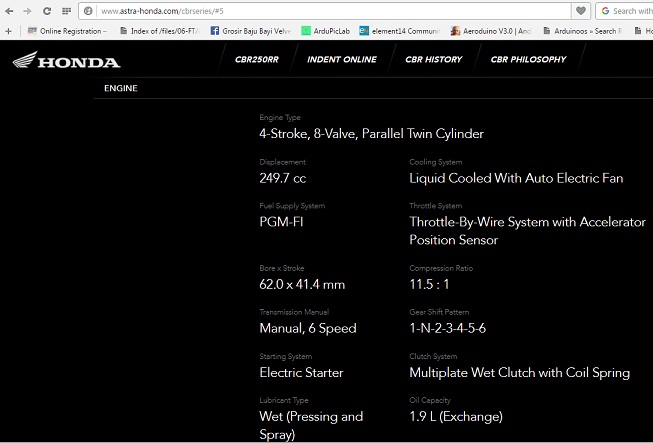653x443 pixels.
Task: Click the ENGINE section heading
Action: click(121, 89)
